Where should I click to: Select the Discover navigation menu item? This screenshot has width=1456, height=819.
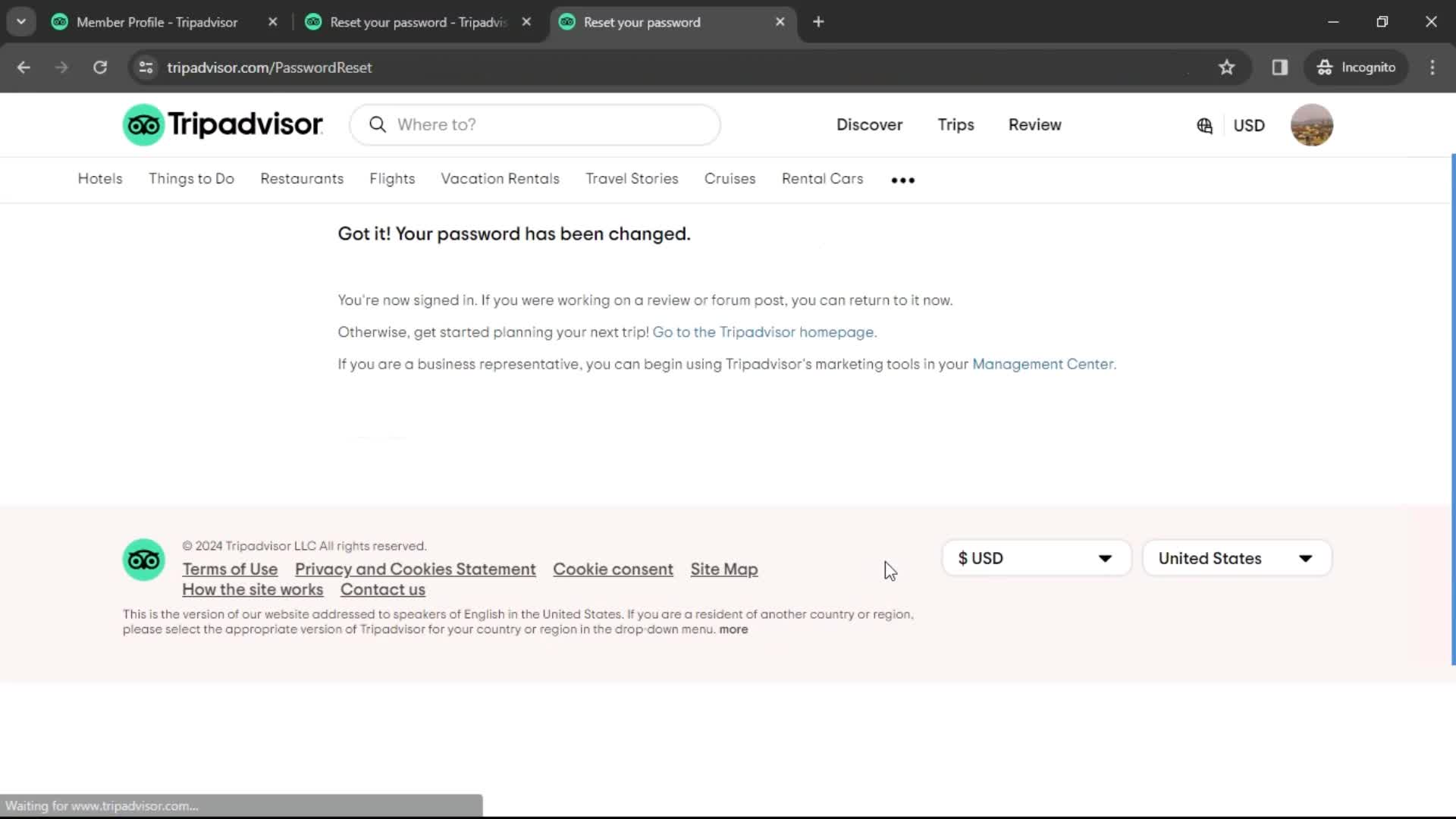pos(869,125)
